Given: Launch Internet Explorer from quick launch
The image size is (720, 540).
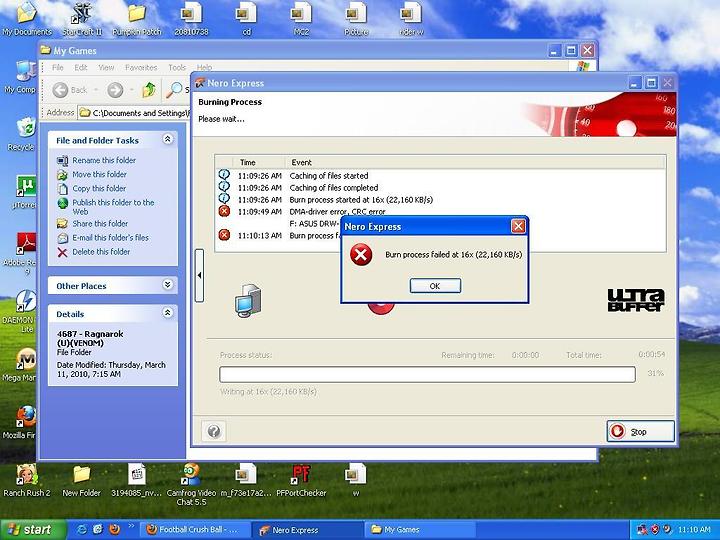Looking at the screenshot, I should click(x=82, y=529).
